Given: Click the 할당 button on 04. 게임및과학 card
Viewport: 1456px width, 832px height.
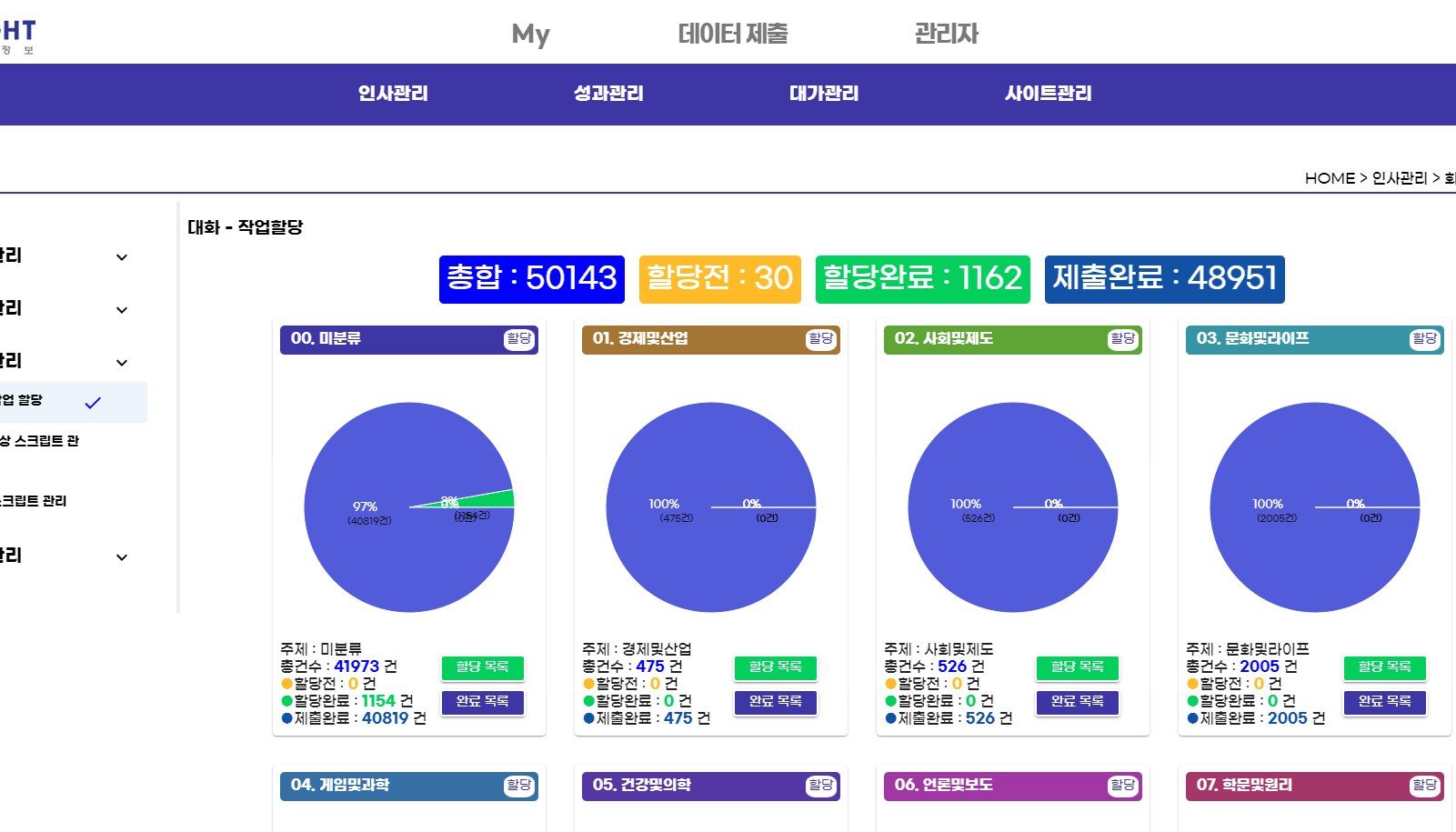Looking at the screenshot, I should tap(519, 786).
